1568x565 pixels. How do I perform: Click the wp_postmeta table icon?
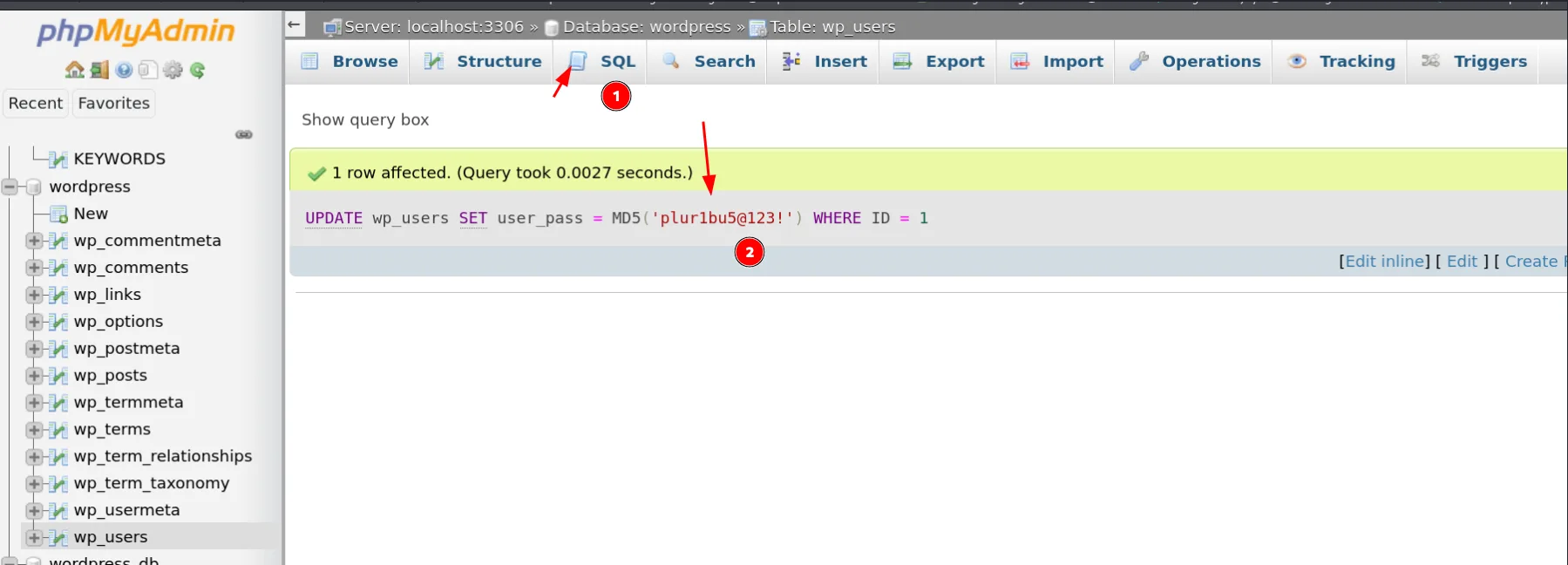click(x=58, y=349)
